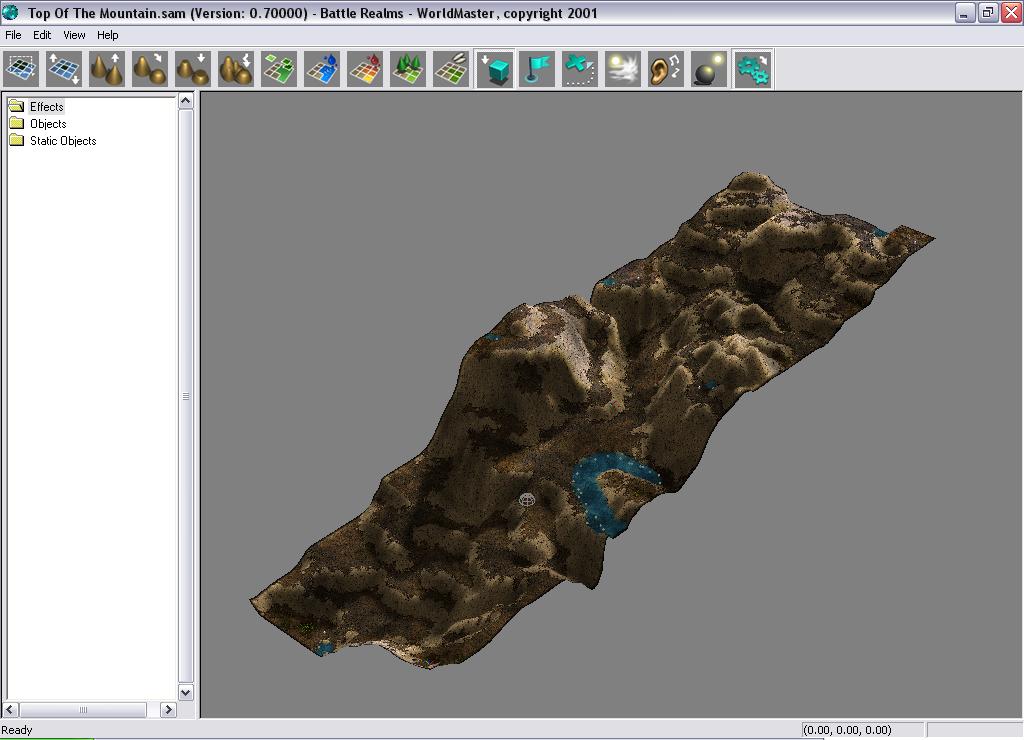Click the white cloud fog effect tool
Screen dimensions: 1024x740
(623, 70)
